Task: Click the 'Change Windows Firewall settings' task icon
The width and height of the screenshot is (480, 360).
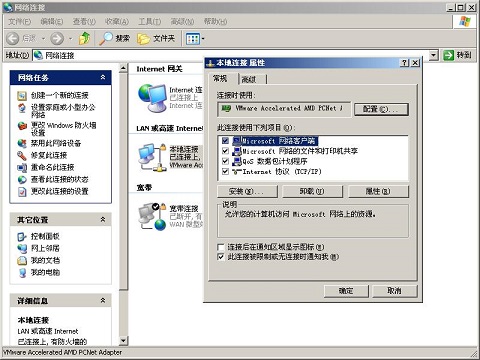Action: tap(22, 126)
